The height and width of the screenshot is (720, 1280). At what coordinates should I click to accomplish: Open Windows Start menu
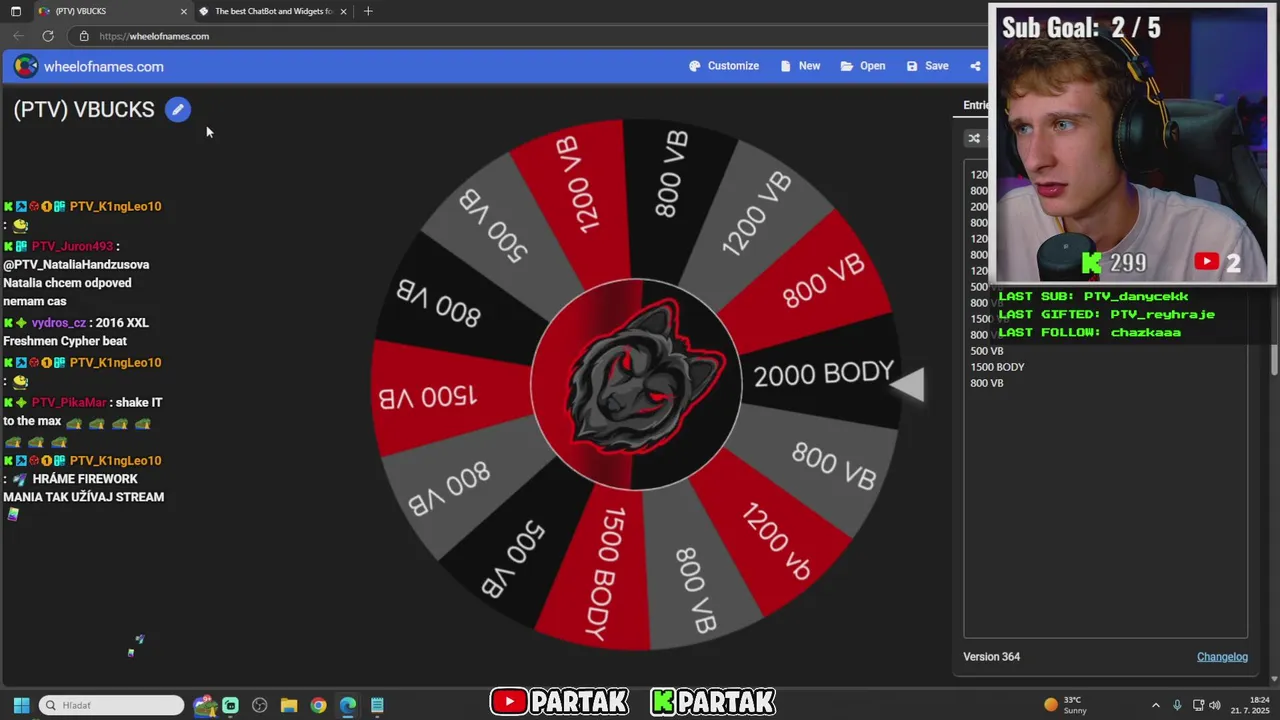click(21, 705)
